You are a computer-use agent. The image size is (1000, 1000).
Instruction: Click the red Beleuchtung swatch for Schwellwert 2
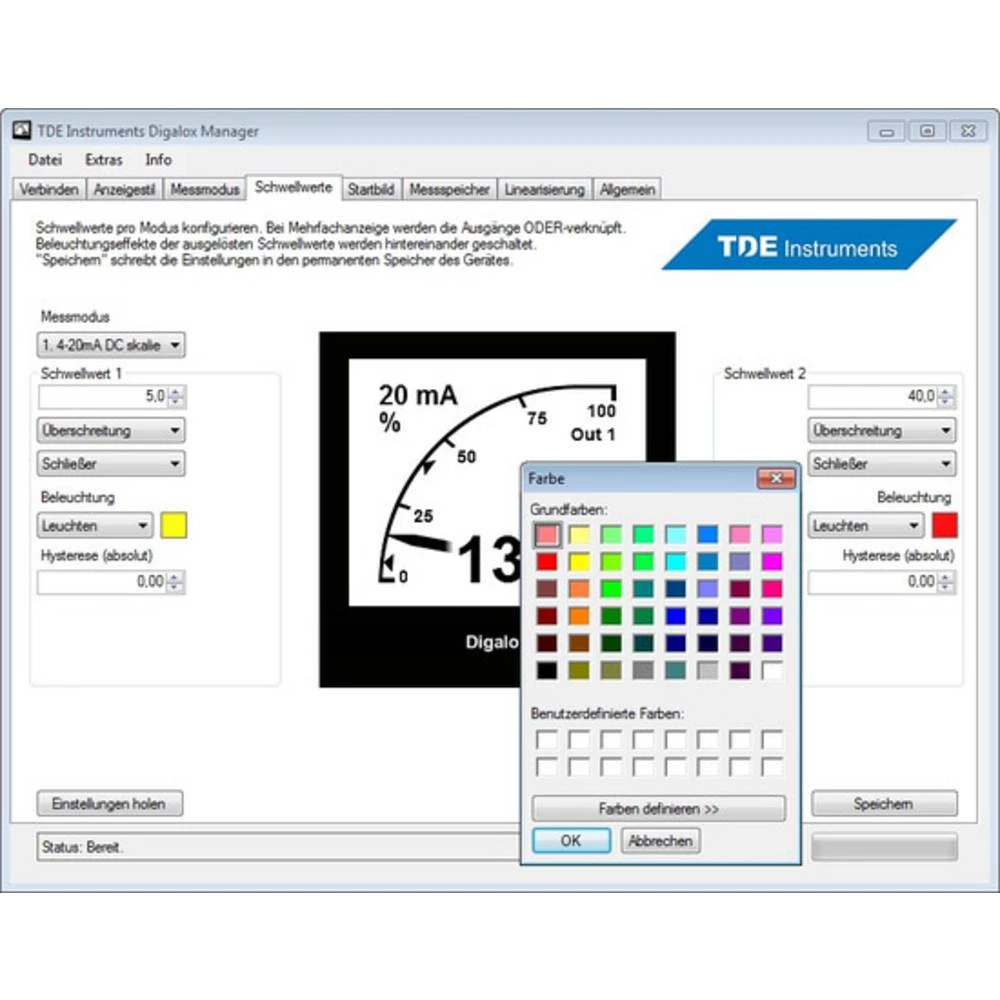pos(944,525)
